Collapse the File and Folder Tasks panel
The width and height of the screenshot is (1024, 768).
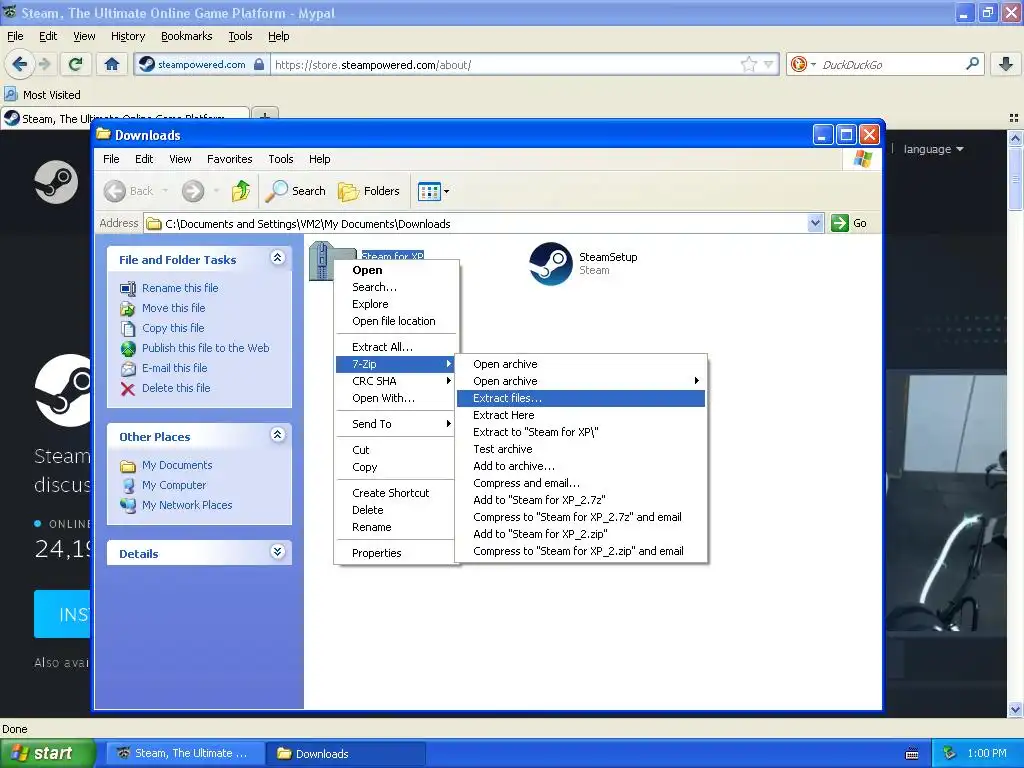pos(278,258)
